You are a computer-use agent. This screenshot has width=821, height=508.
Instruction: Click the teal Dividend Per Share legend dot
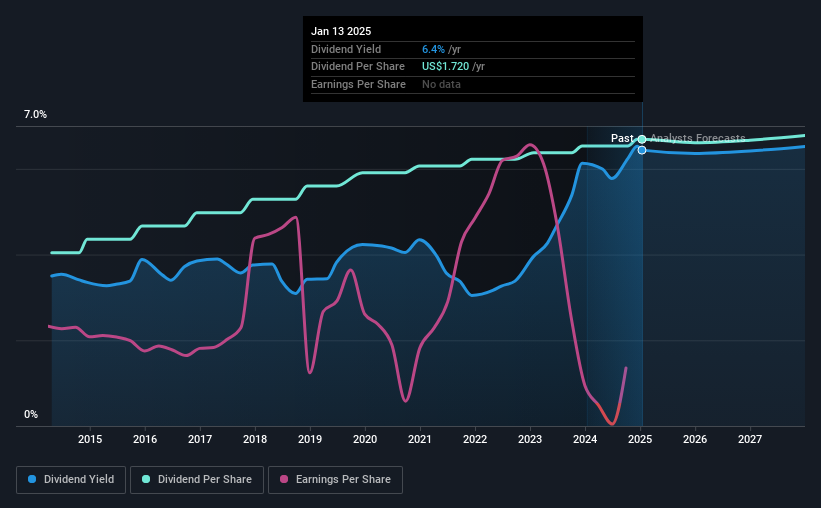point(146,479)
